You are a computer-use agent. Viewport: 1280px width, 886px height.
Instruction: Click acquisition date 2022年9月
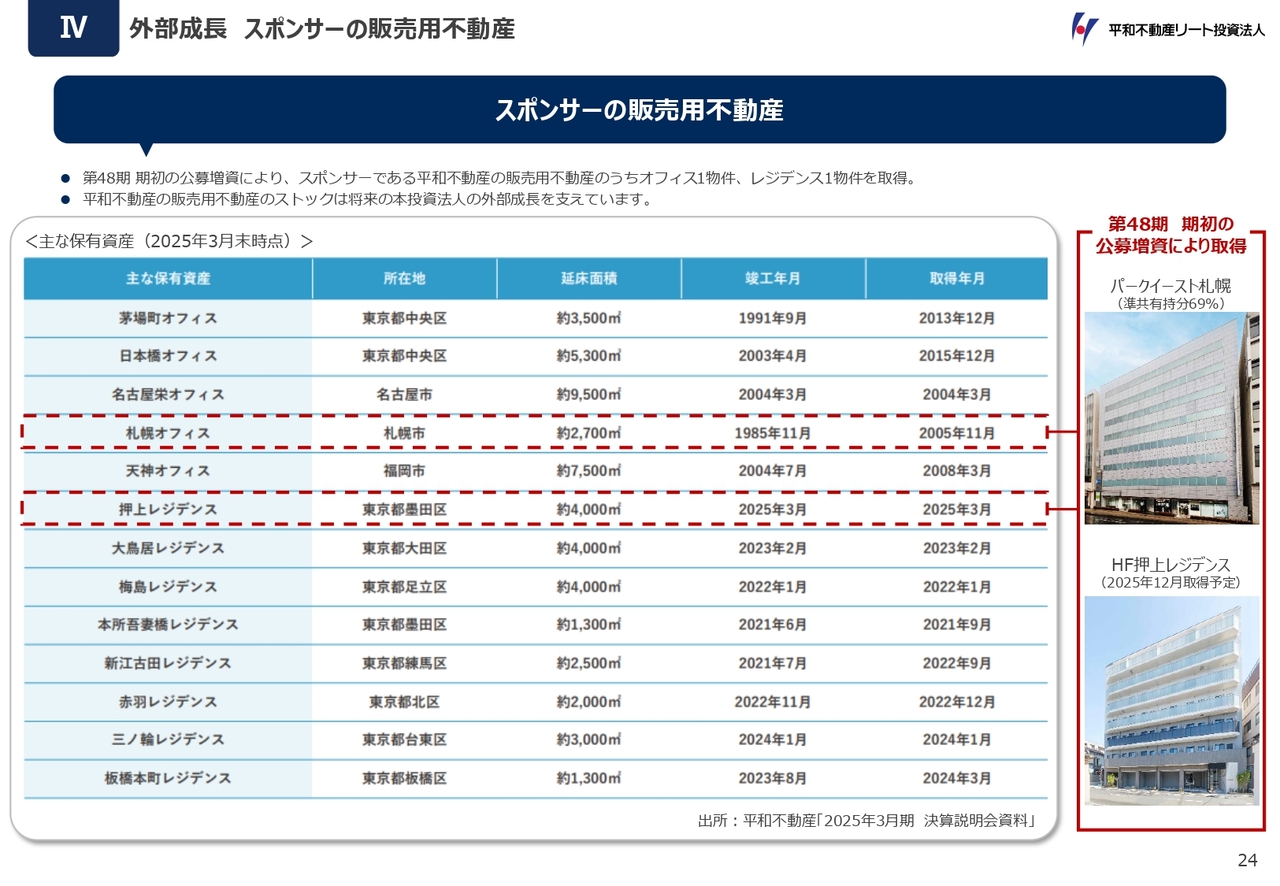click(x=957, y=663)
